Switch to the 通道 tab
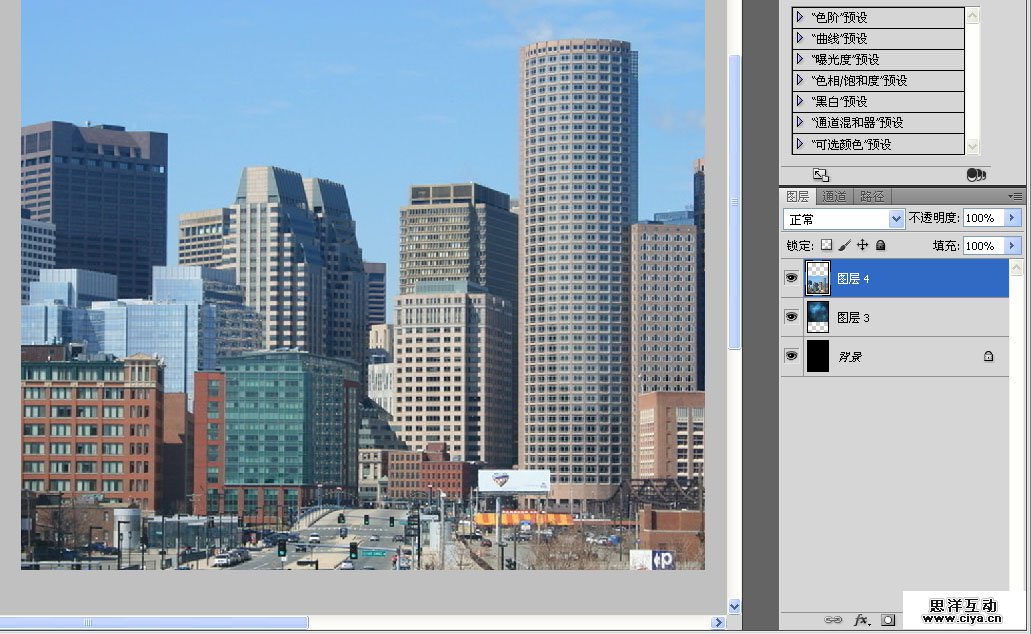The image size is (1031, 634). coord(834,196)
